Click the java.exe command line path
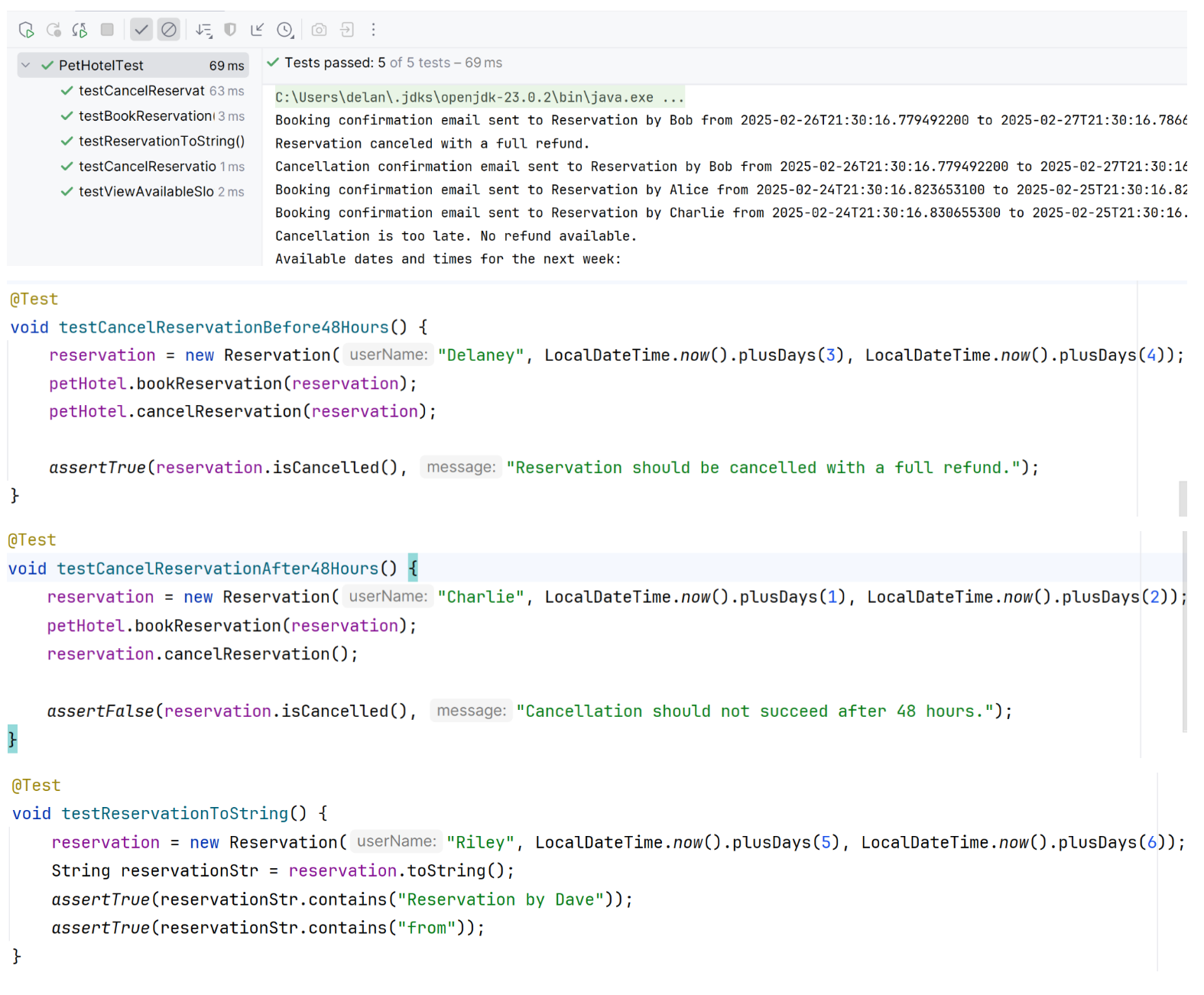The height and width of the screenshot is (995, 1204). coord(479,97)
